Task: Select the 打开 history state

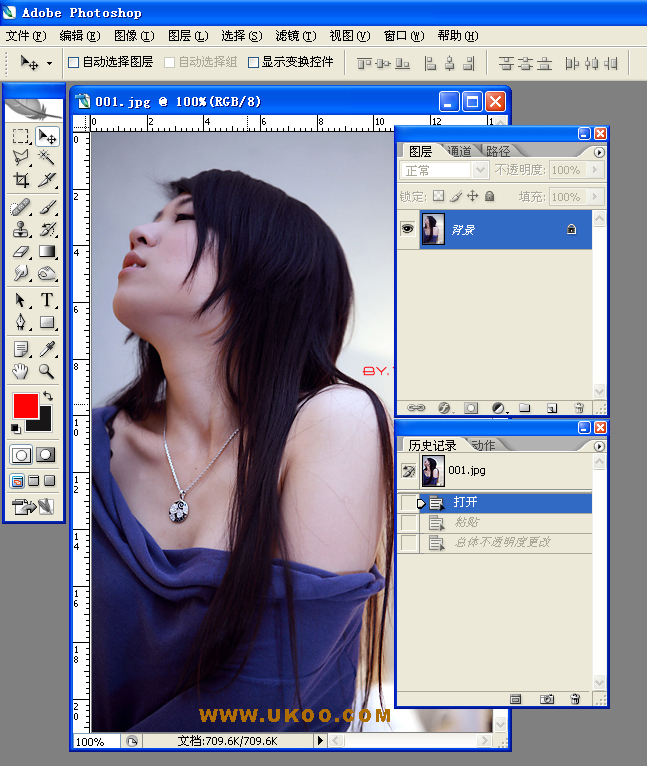Action: pos(465,502)
